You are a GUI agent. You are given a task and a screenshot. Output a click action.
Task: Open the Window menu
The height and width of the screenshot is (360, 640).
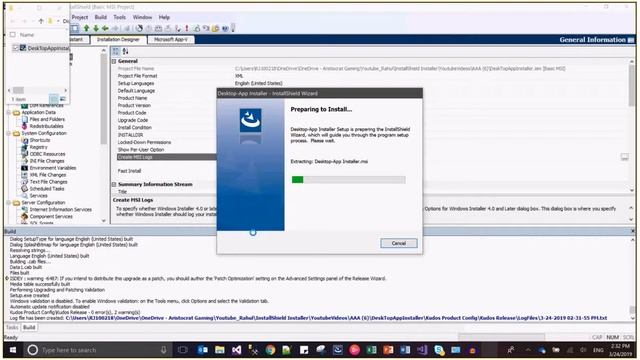pos(142,17)
